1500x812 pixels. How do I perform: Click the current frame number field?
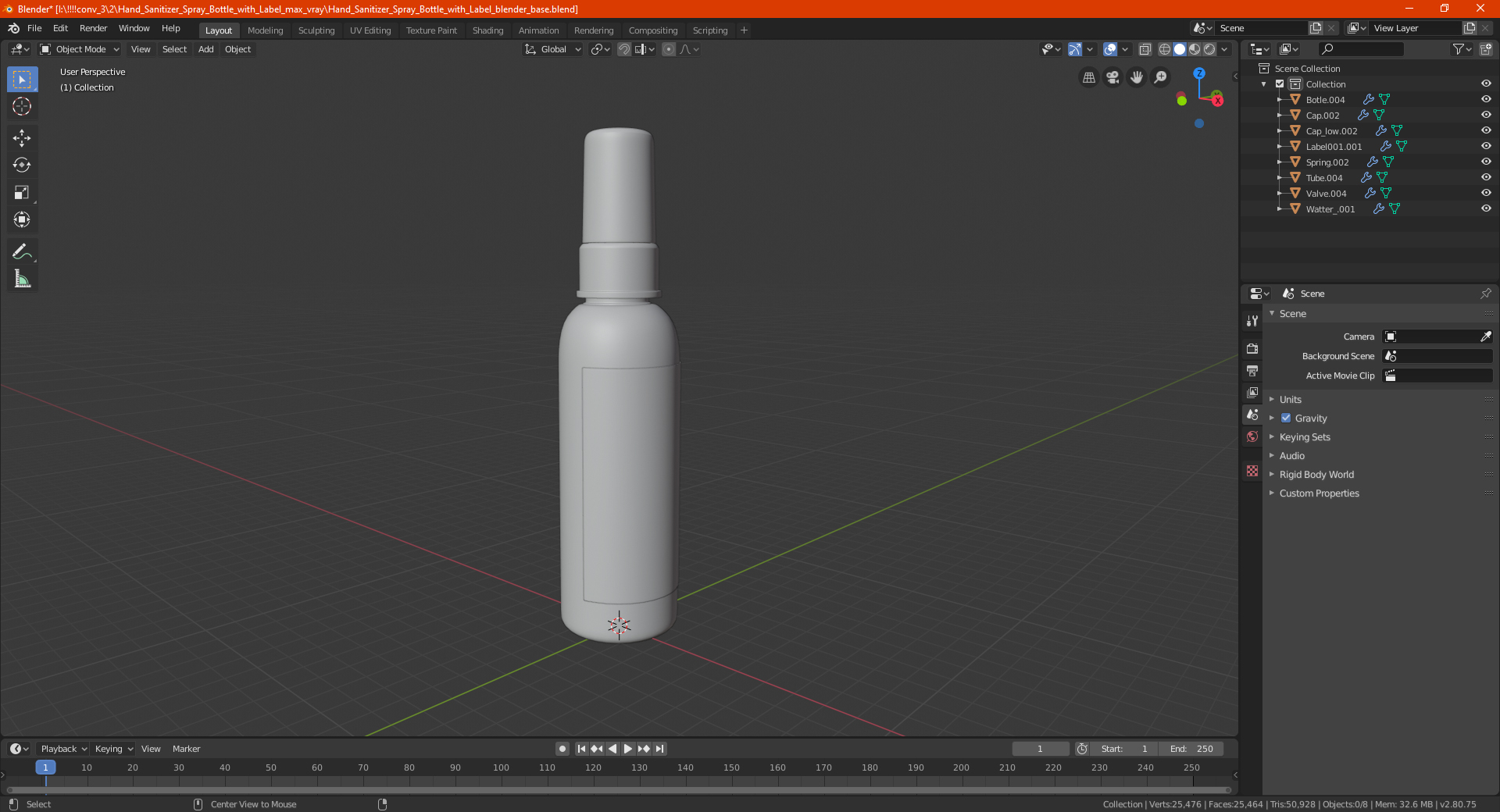click(1040, 749)
